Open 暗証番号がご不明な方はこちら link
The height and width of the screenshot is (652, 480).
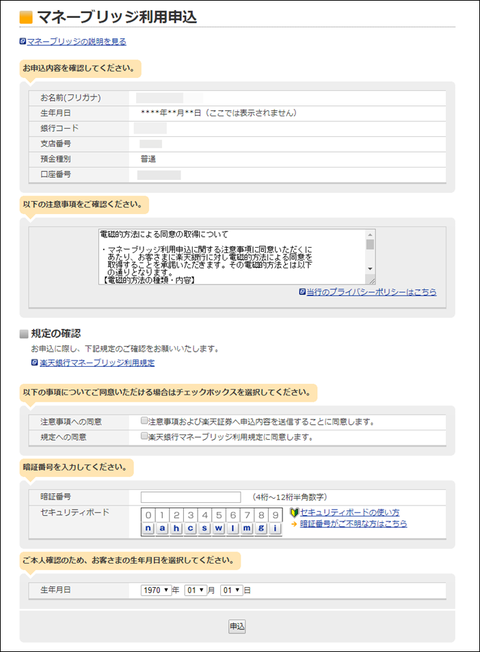354,524
